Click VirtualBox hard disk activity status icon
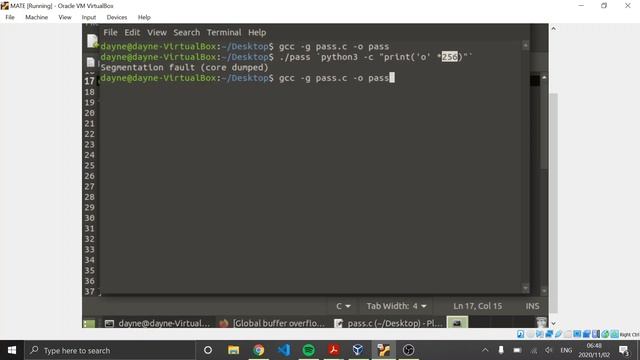 520,334
